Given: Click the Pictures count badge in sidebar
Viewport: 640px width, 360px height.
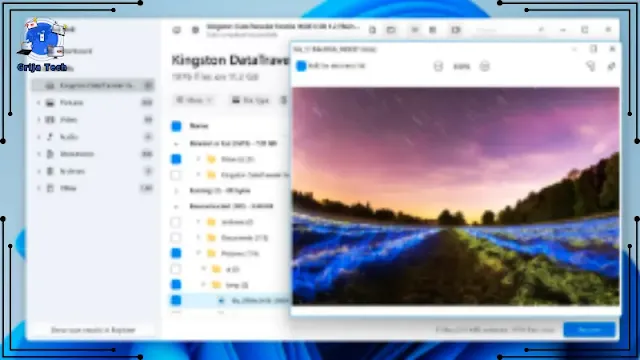Looking at the screenshot, I should (147, 102).
